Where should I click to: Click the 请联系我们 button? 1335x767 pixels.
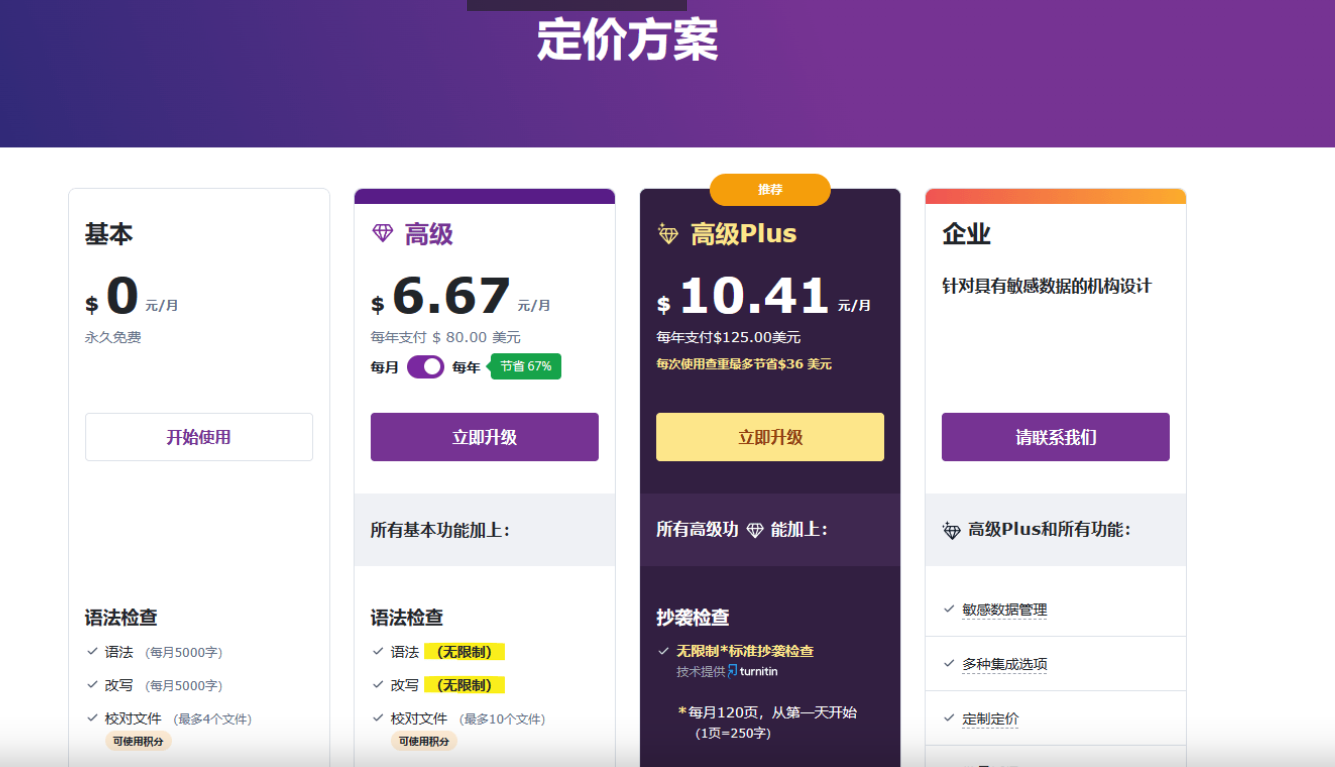click(x=1054, y=436)
